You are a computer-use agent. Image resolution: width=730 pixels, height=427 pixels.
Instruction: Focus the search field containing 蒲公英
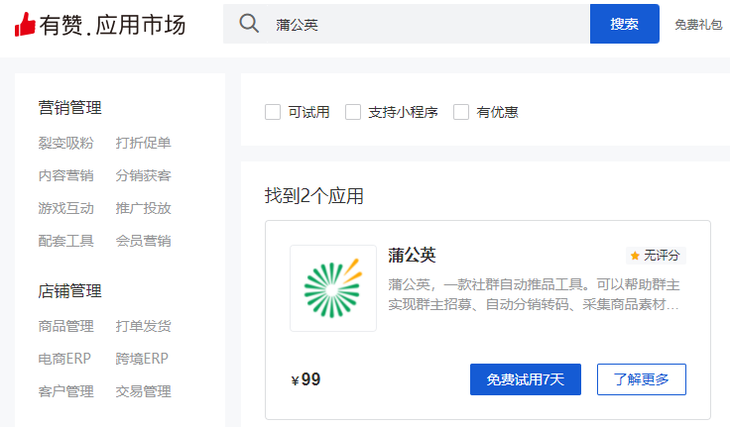click(x=406, y=24)
